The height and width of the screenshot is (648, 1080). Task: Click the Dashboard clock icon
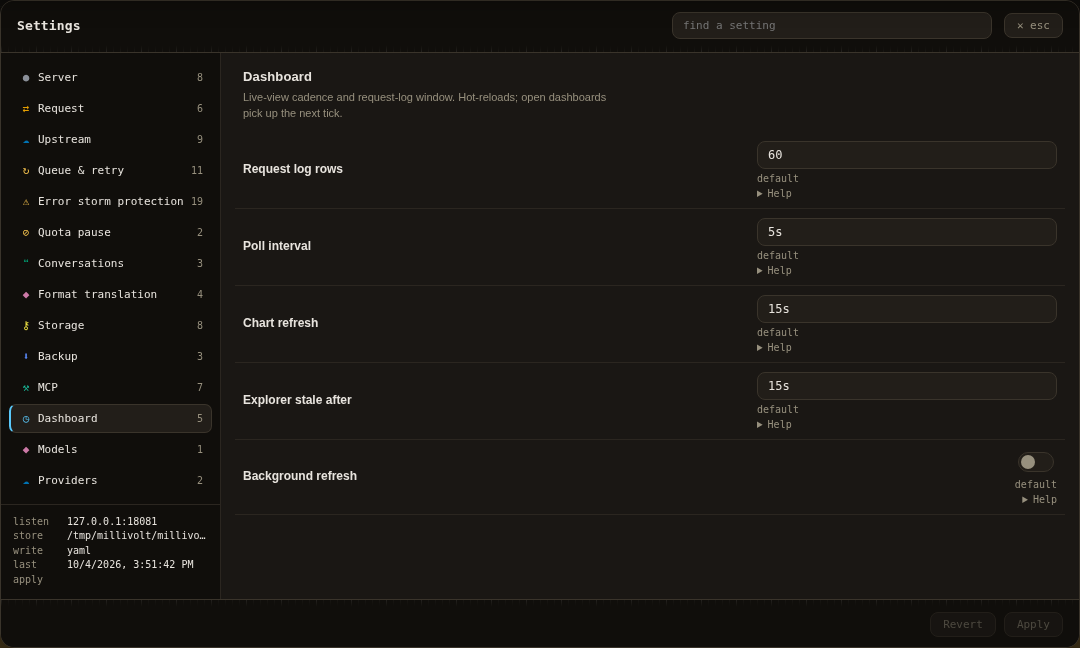point(25,419)
